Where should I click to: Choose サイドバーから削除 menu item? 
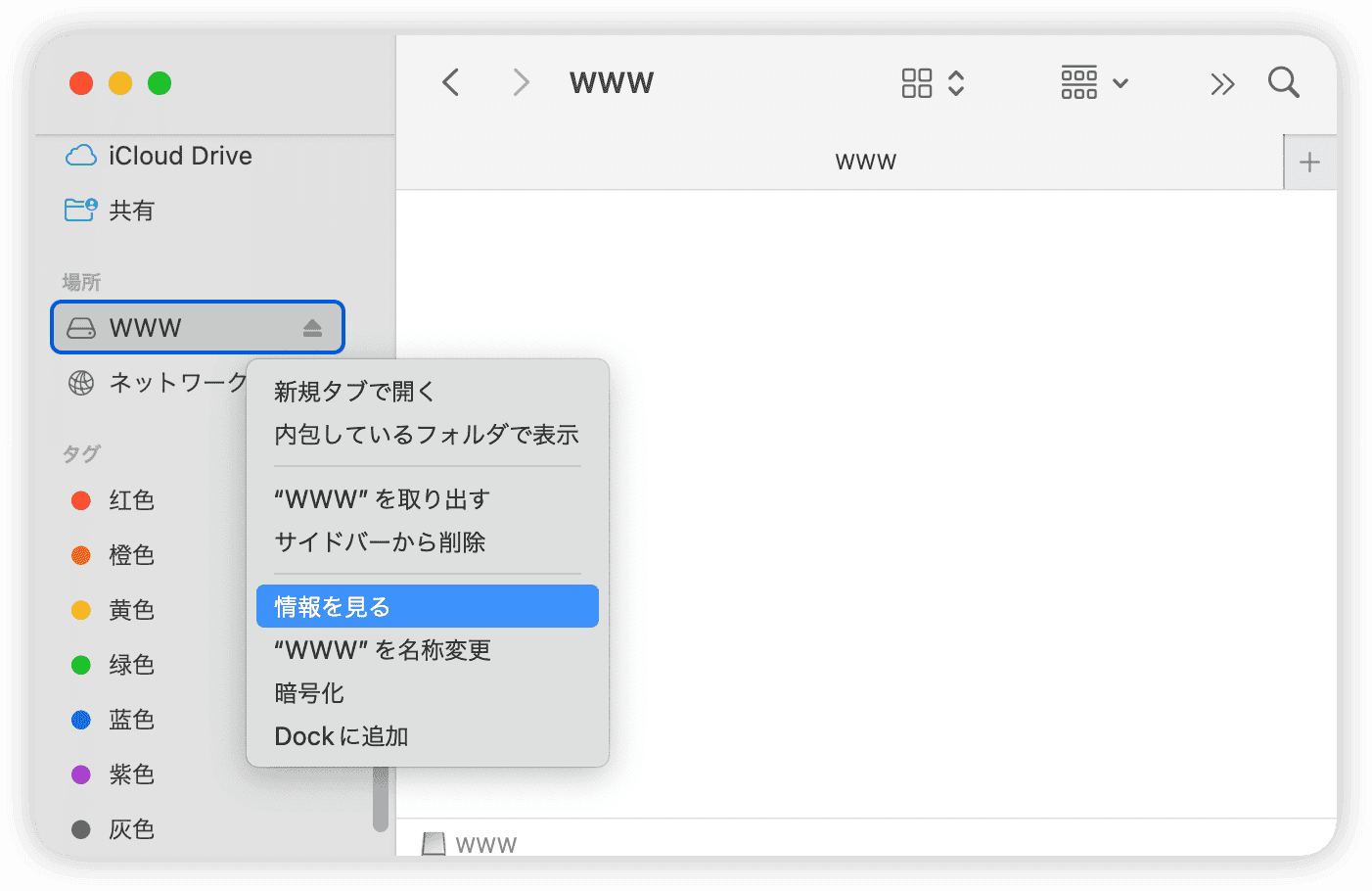coord(428,542)
